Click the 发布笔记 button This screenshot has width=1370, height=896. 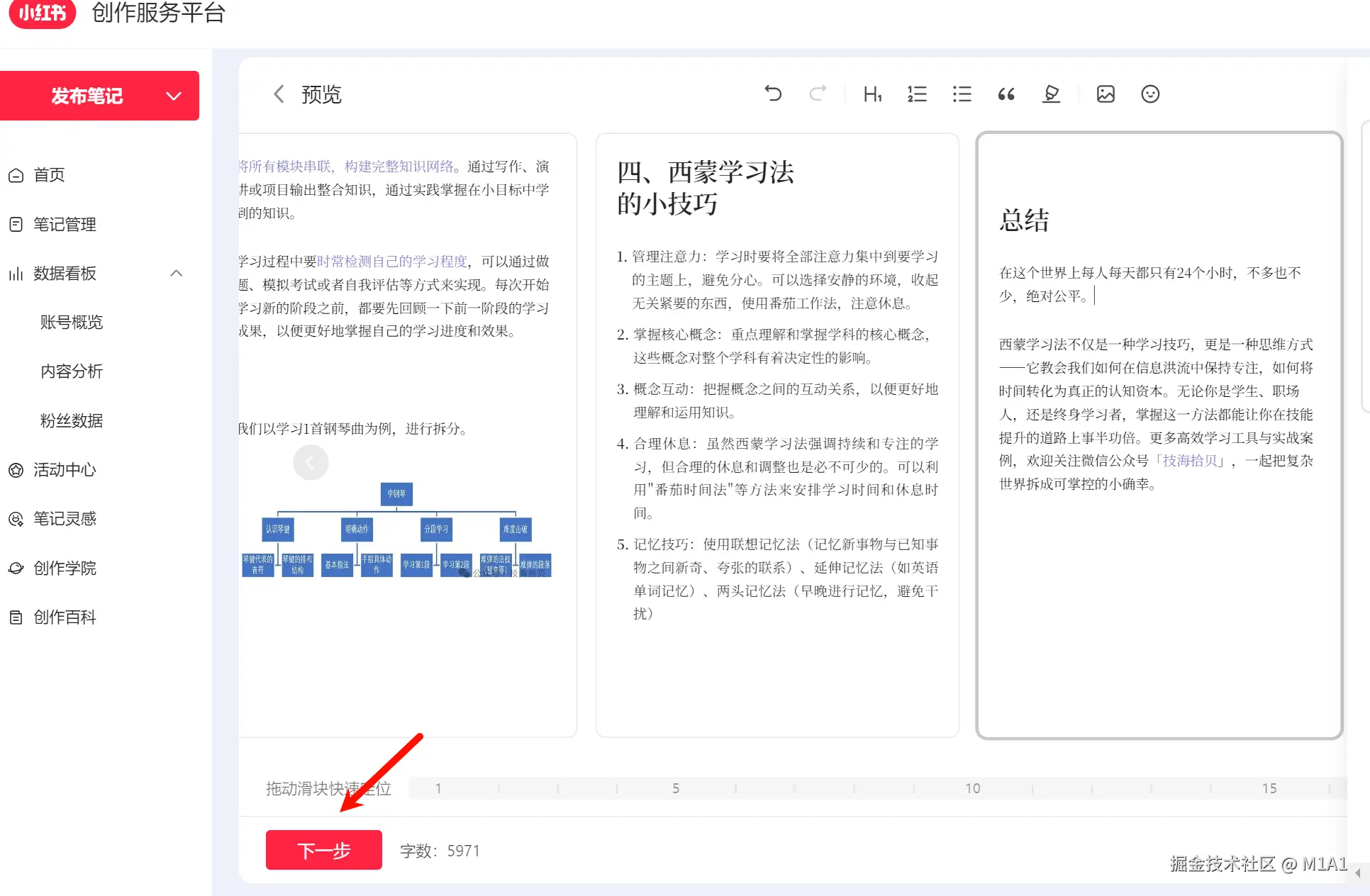pos(87,96)
